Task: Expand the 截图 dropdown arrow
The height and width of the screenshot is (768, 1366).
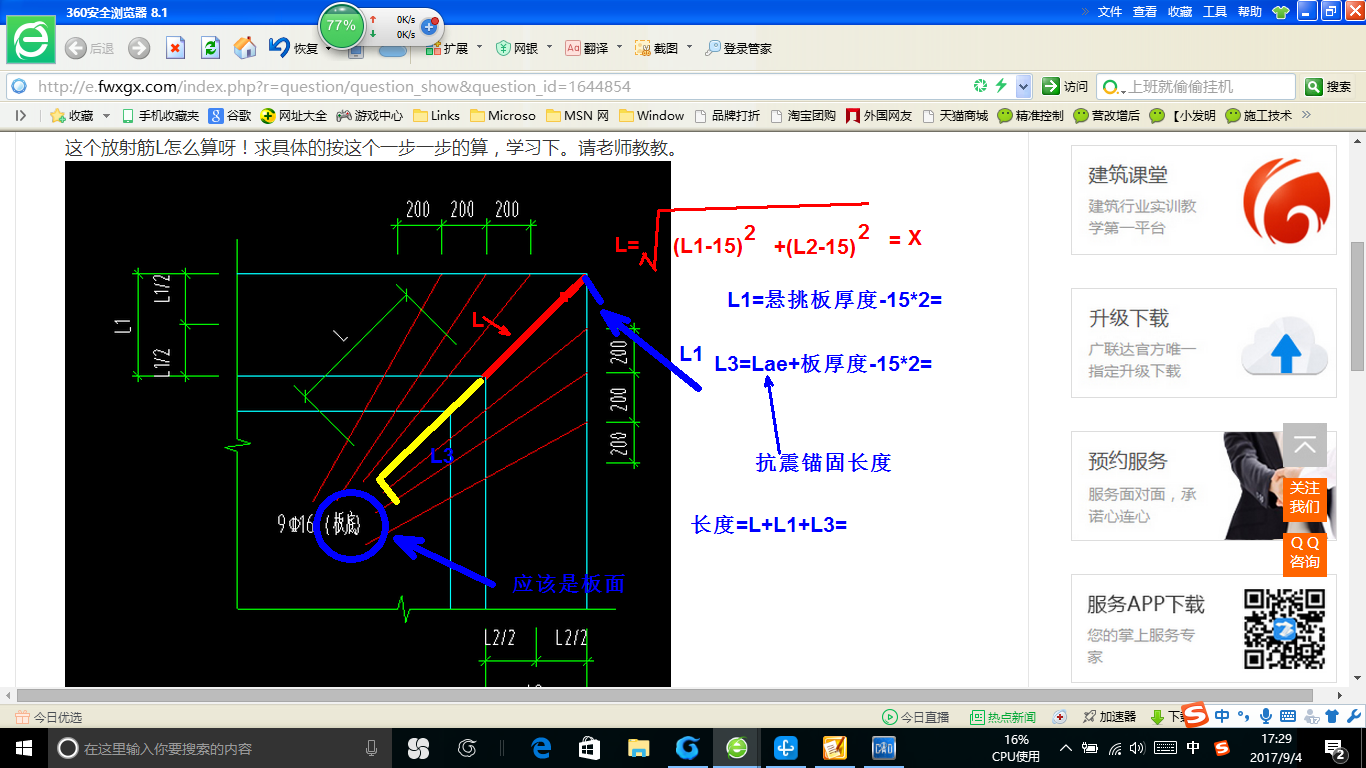Action: (x=689, y=47)
